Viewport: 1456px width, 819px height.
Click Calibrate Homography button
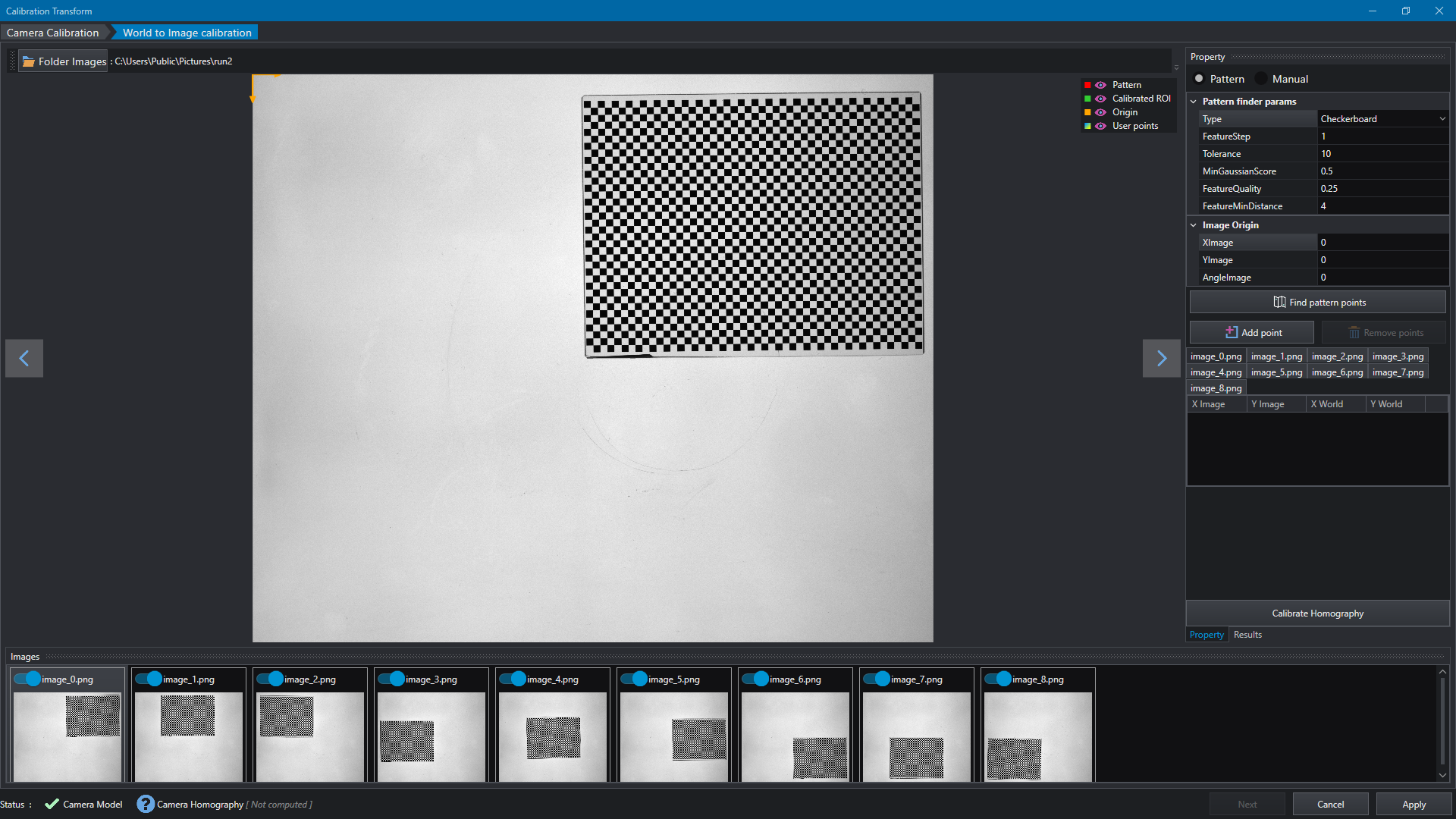pos(1318,613)
